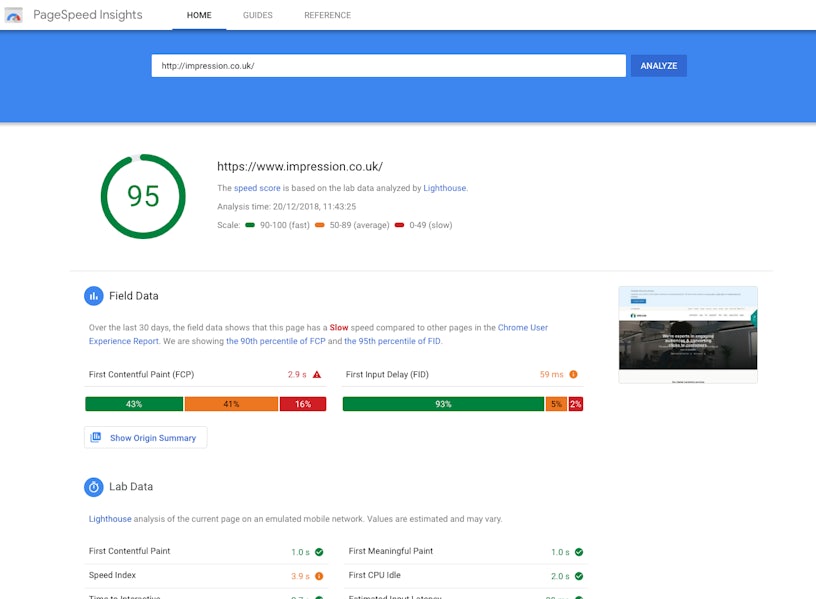Screen dimensions: 816x599
Task: Open the Lighthouse link near the score
Action: (x=444, y=188)
